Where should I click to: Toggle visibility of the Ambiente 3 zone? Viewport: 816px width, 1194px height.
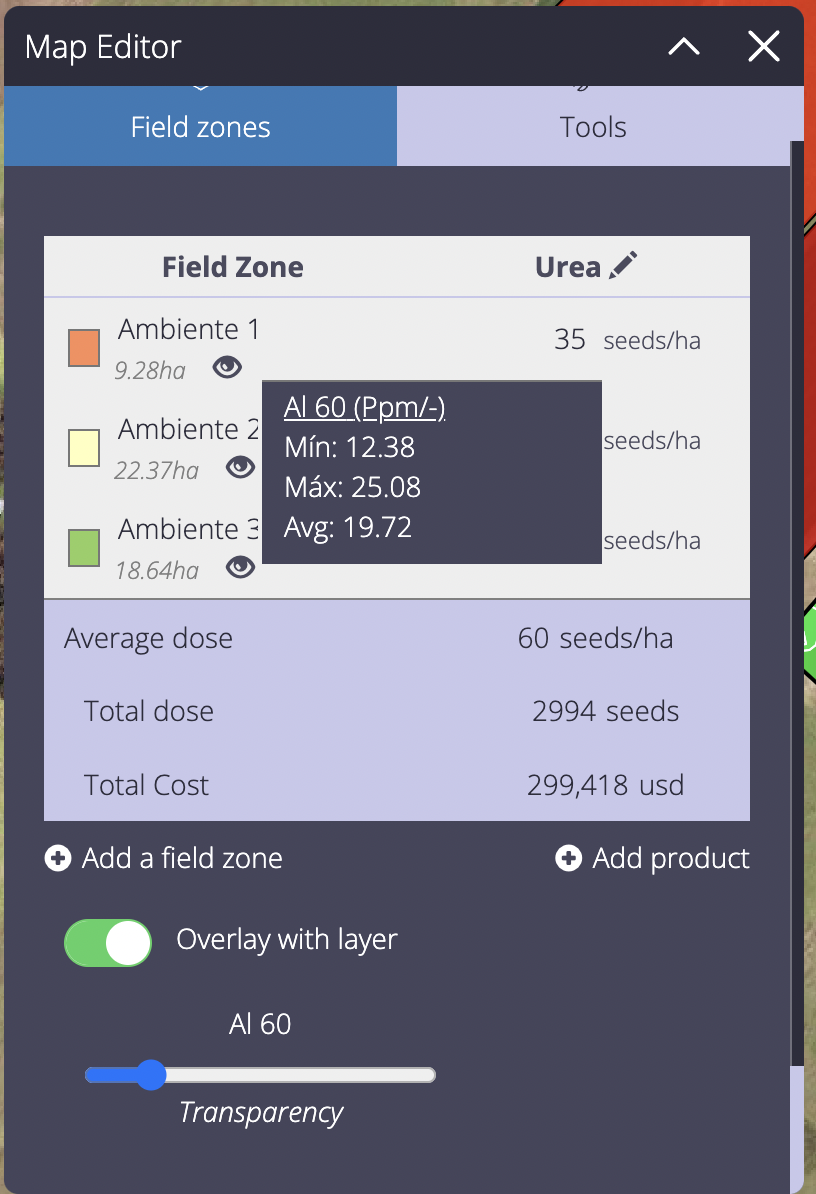241,567
